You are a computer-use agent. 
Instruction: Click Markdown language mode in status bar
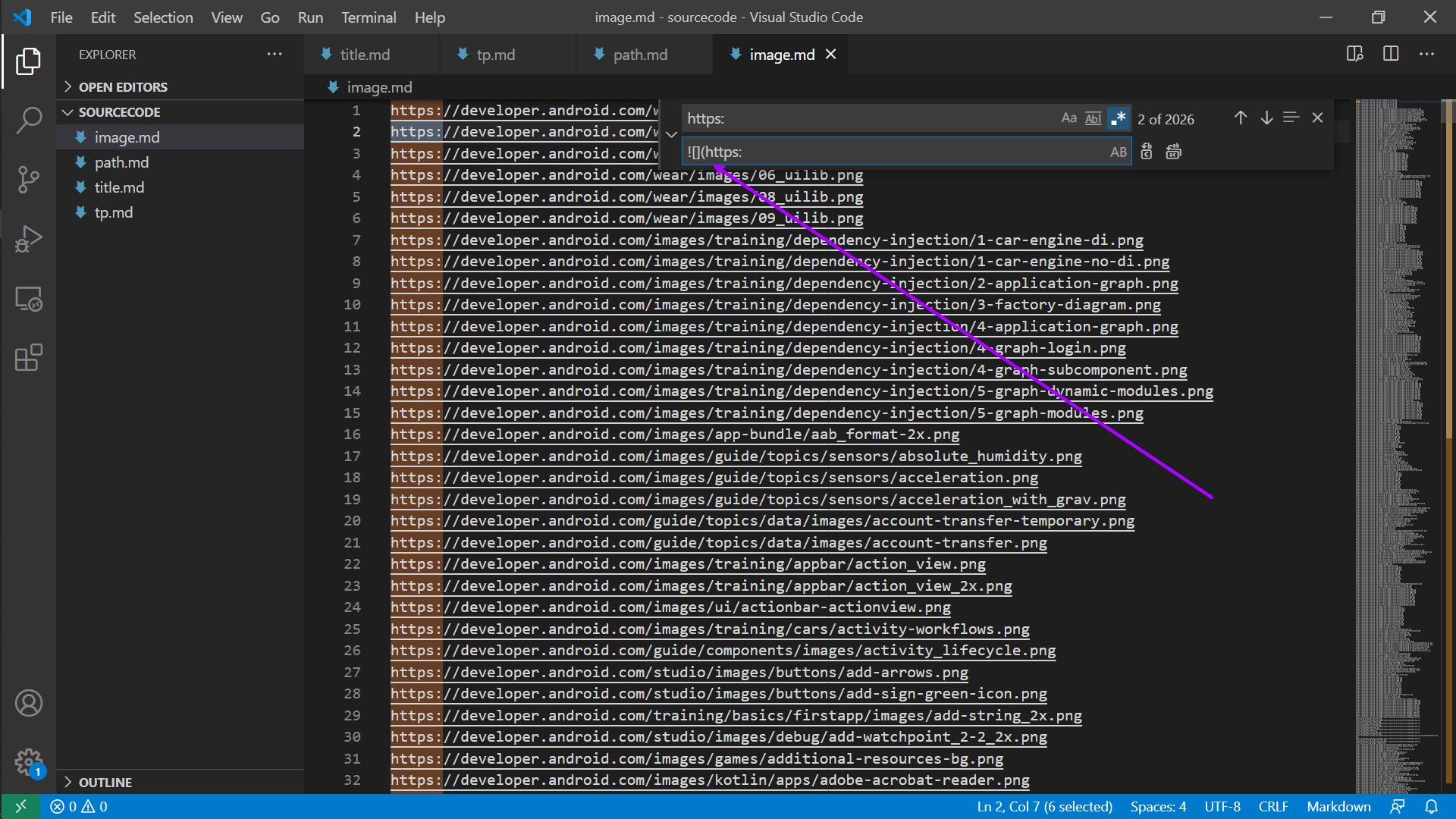tap(1338, 806)
